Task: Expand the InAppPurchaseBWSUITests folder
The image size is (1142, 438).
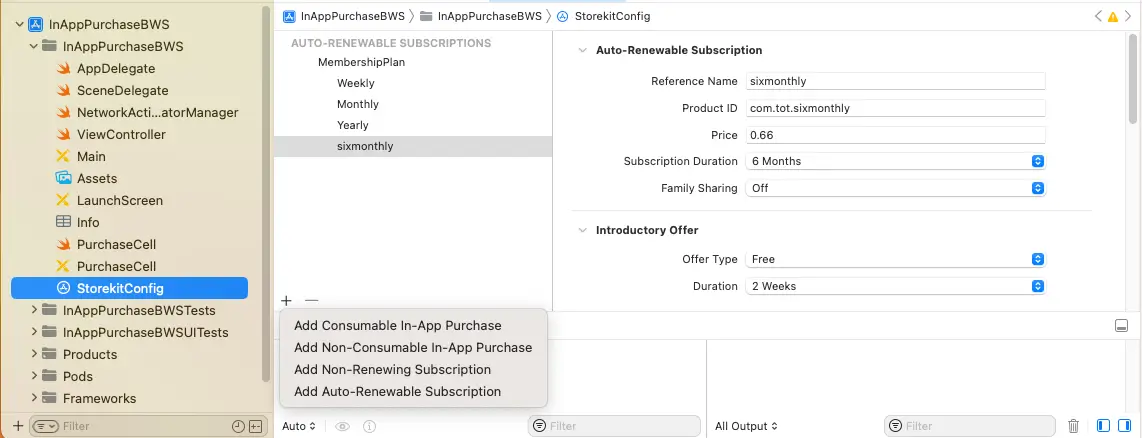Action: (x=34, y=332)
